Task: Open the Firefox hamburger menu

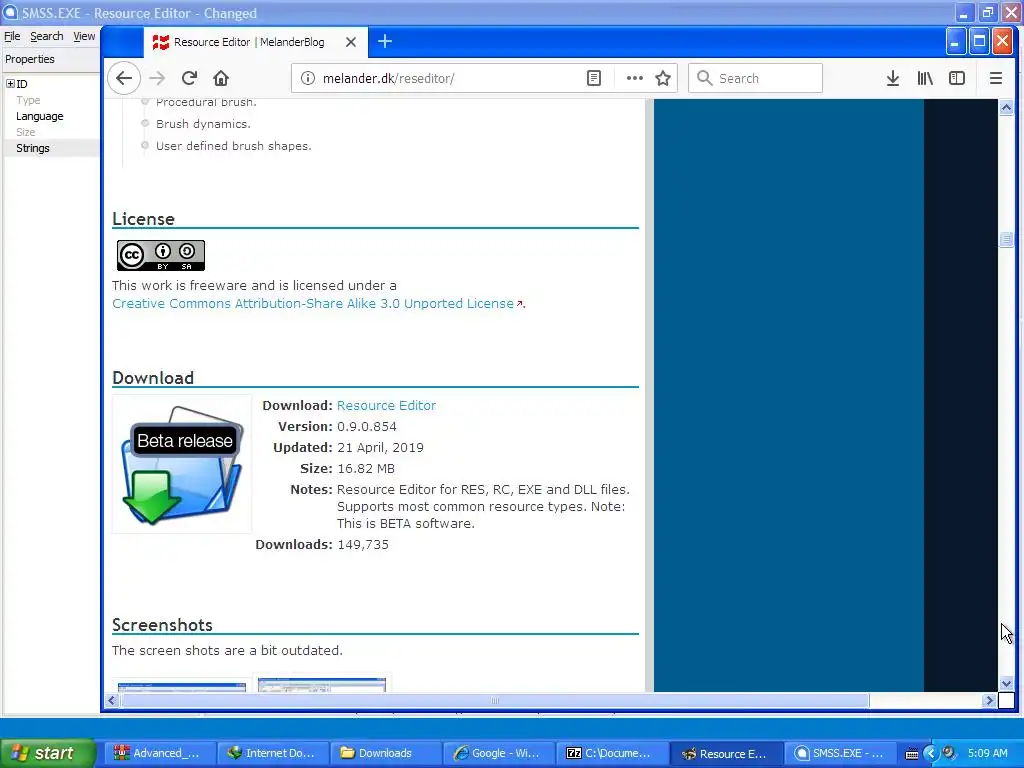Action: pyautogui.click(x=996, y=78)
